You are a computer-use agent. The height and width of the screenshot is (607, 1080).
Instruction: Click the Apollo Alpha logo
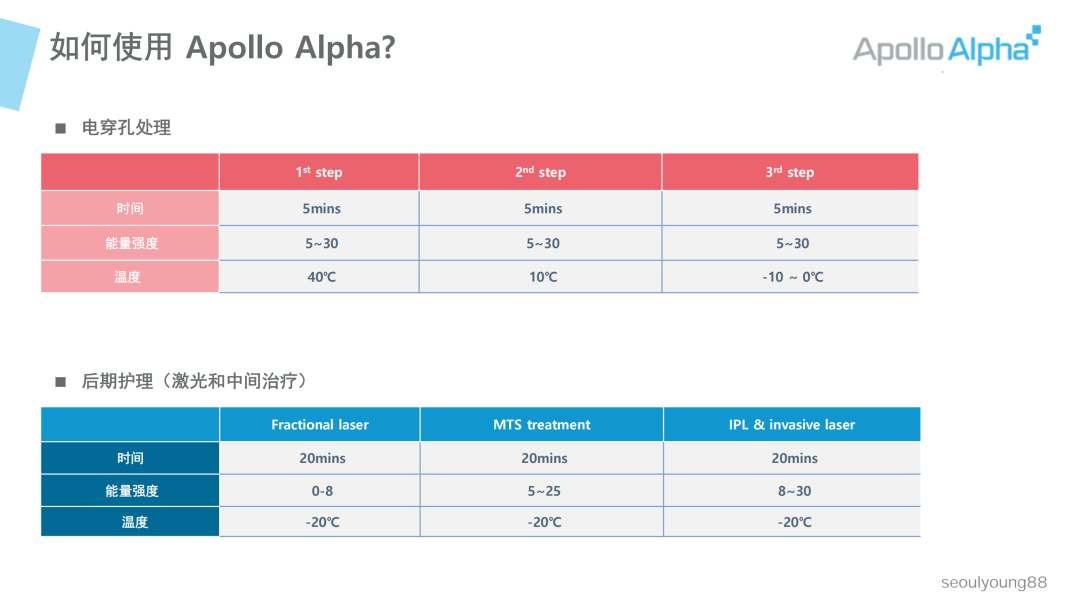click(946, 46)
